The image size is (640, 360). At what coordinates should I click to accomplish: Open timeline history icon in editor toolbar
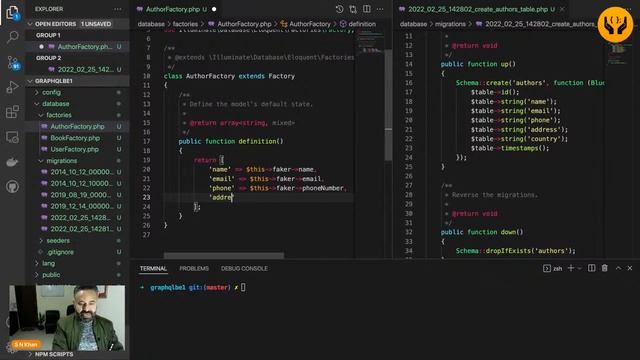click(339, 9)
